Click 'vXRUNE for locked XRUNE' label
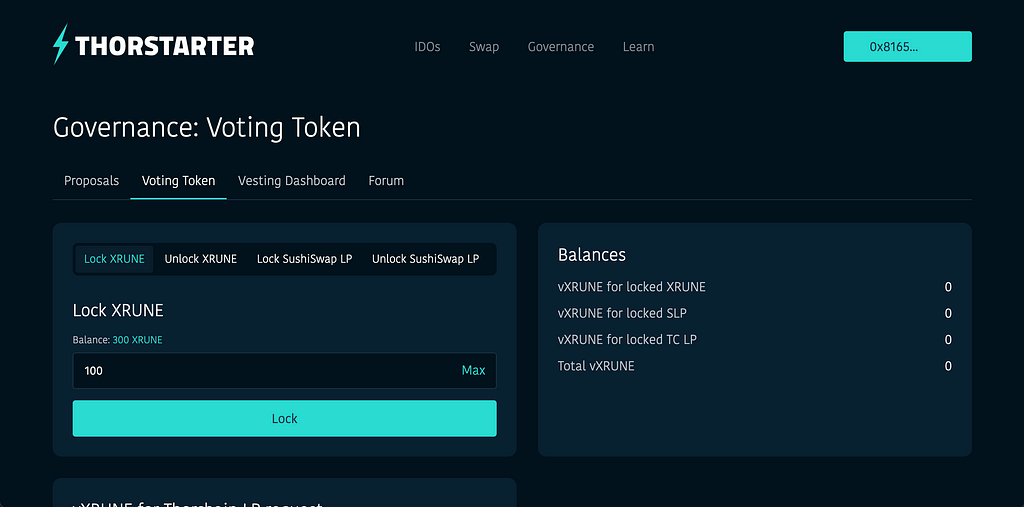This screenshot has width=1024, height=507. tap(632, 287)
